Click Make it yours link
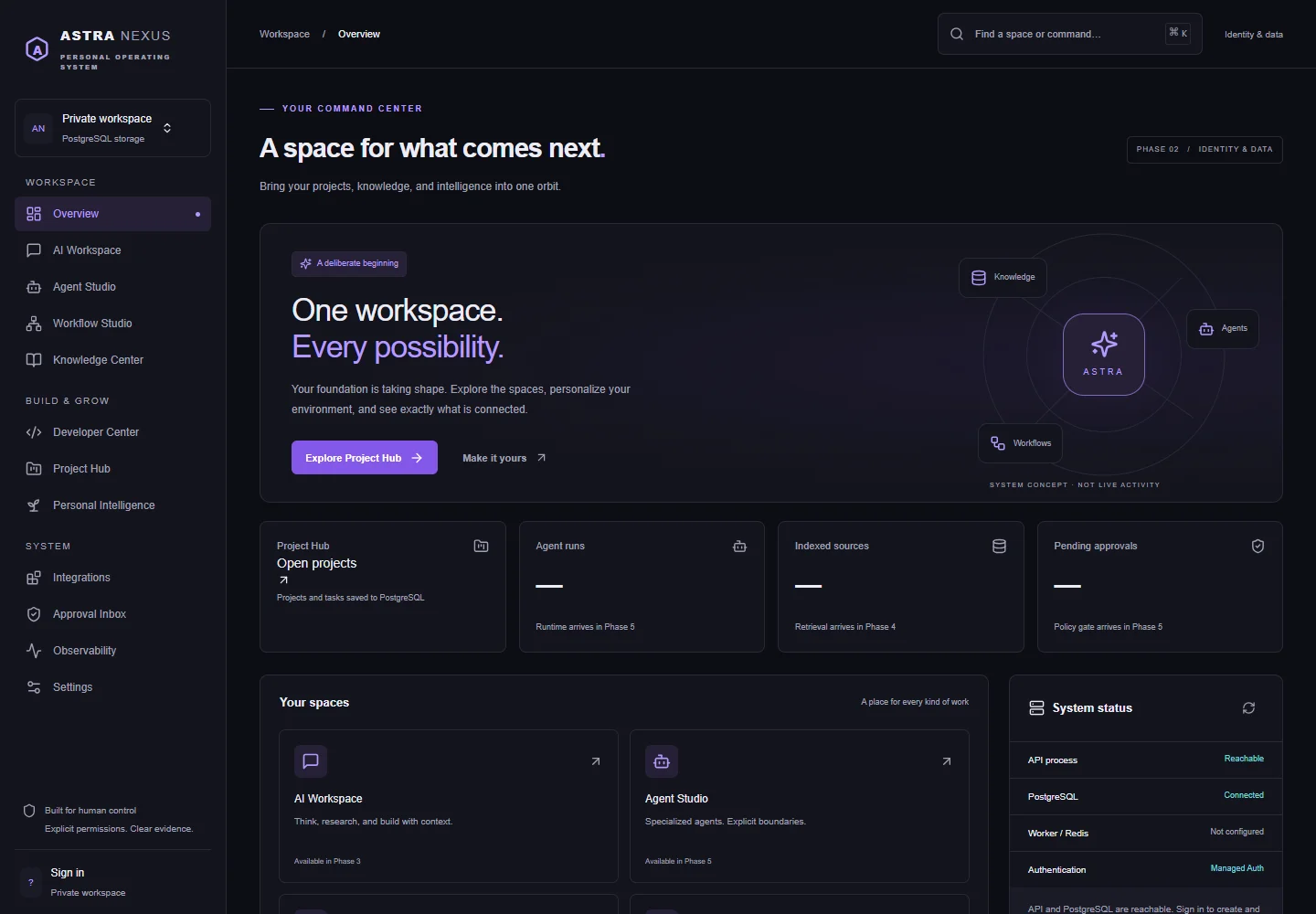Image resolution: width=1316 pixels, height=914 pixels. click(x=504, y=458)
